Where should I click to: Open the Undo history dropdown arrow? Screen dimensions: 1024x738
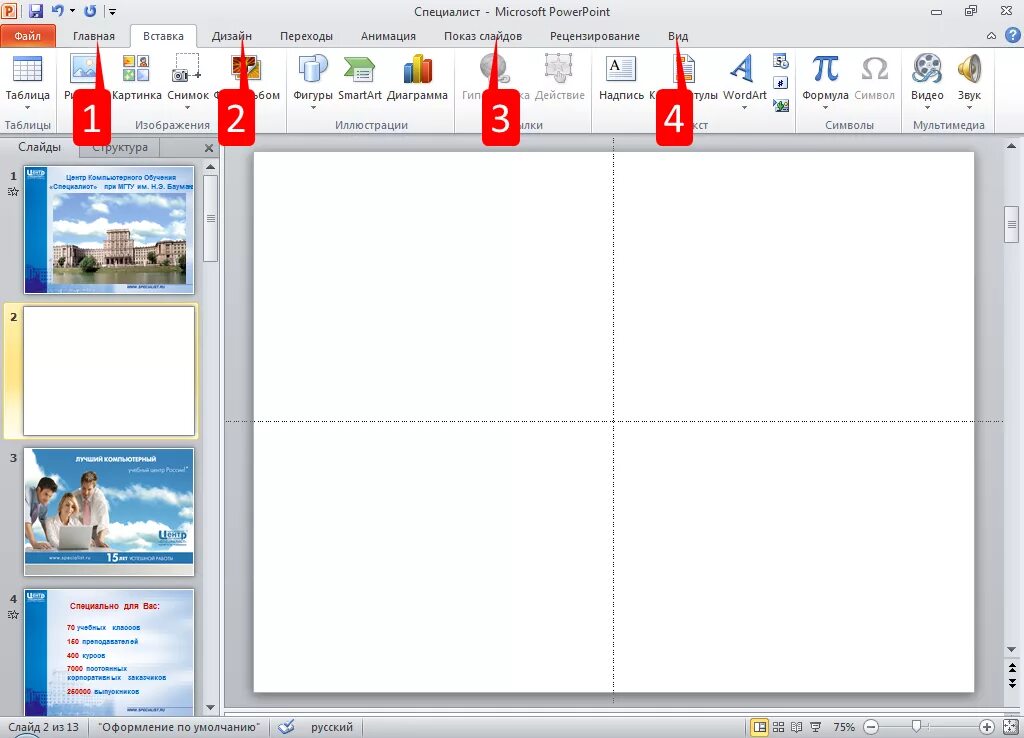pos(72,11)
